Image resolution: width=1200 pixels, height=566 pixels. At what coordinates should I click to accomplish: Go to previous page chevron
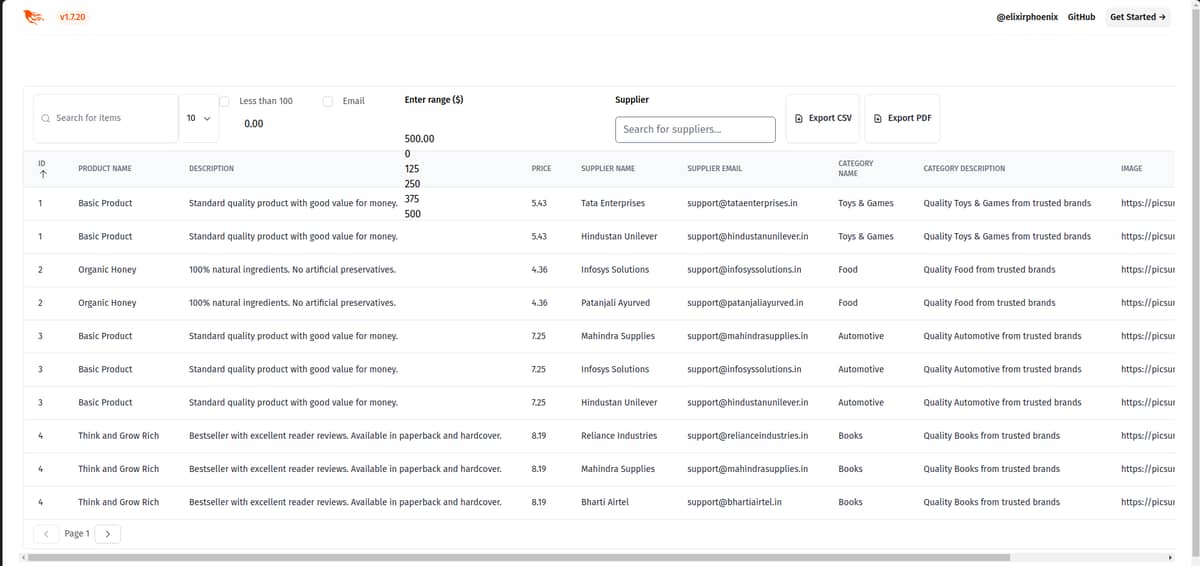(x=46, y=534)
